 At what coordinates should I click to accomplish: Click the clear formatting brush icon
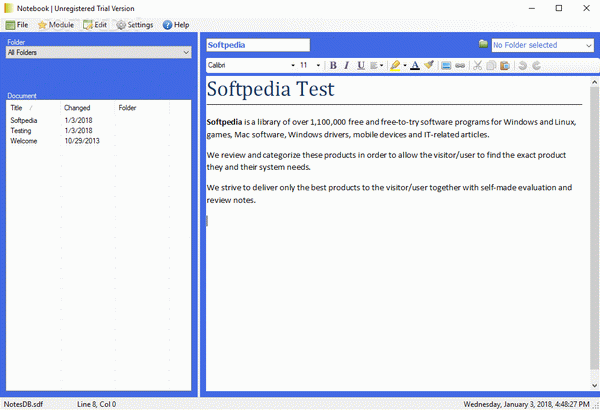(x=429, y=65)
